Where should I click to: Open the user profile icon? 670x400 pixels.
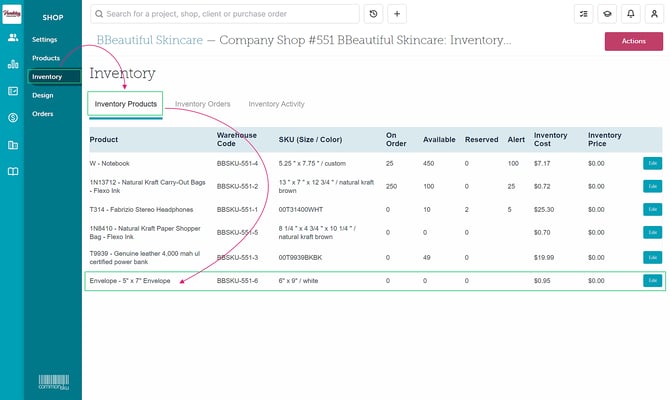pos(654,14)
